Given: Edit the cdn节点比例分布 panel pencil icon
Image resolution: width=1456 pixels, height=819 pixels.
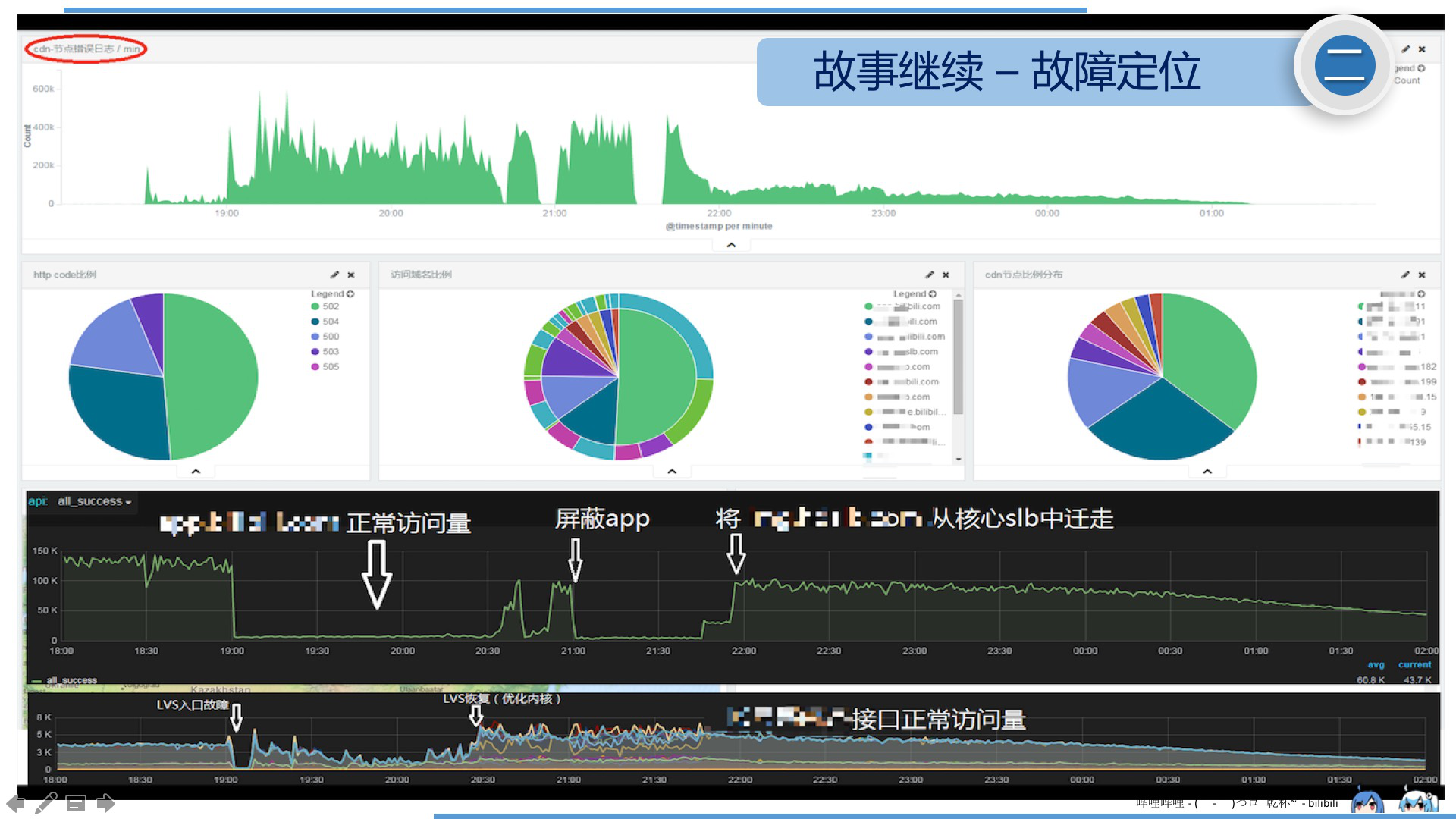Looking at the screenshot, I should click(1405, 275).
